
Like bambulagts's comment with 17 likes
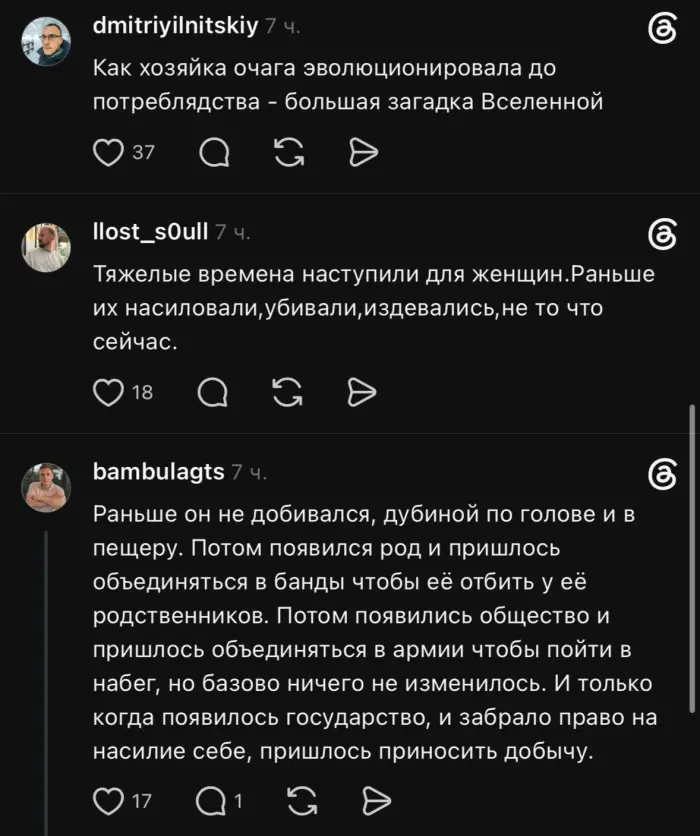tap(108, 801)
